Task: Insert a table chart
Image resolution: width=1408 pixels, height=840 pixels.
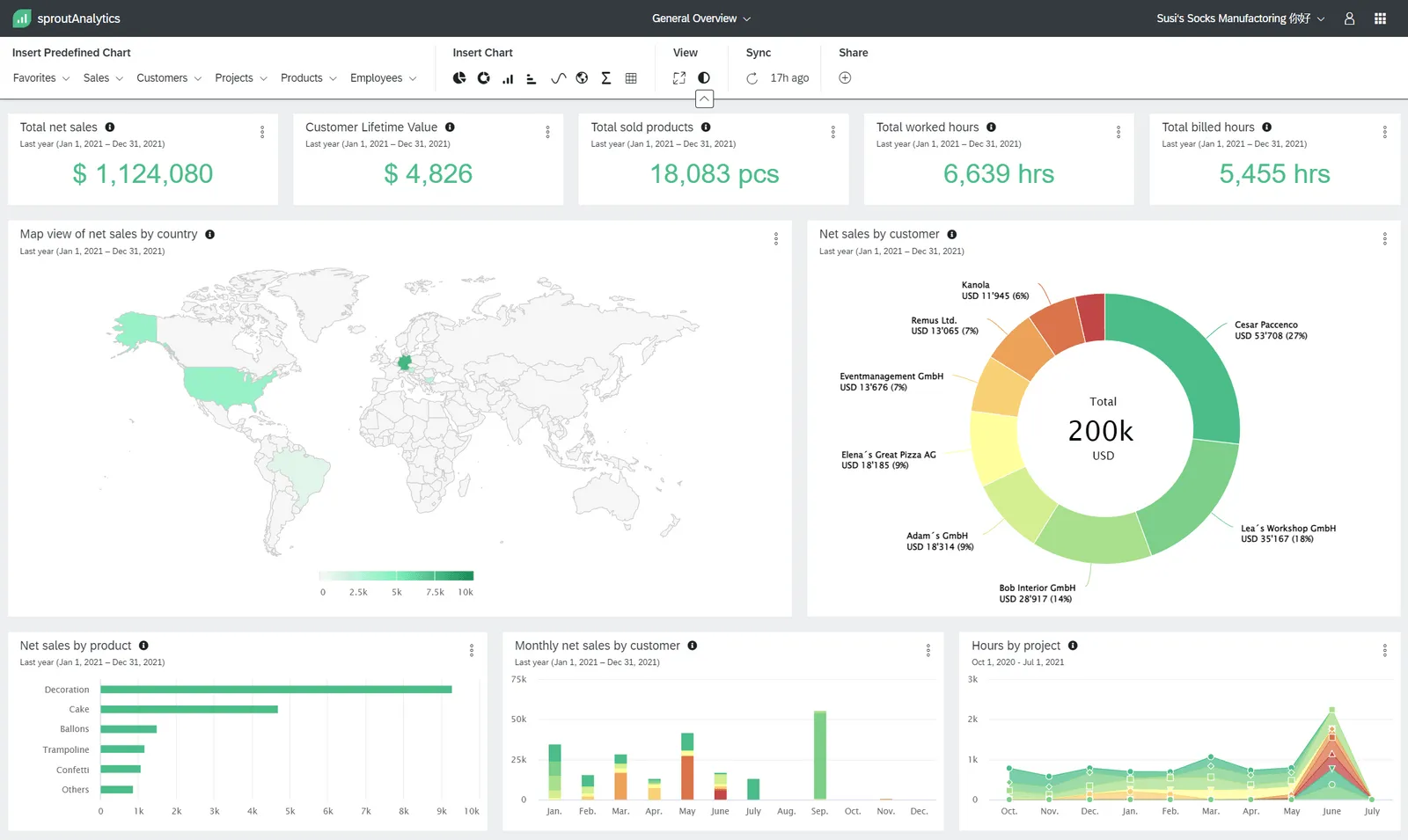Action: [631, 77]
